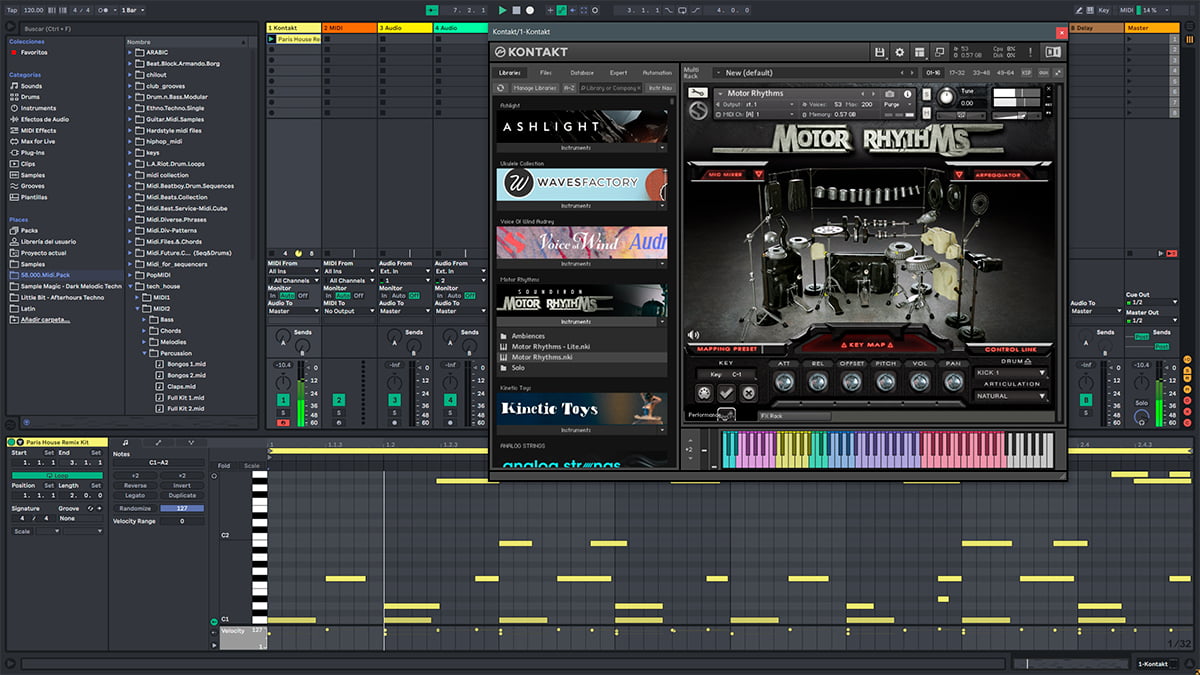Select the Libraries tab in Kontakt
This screenshot has width=1200, height=675.
[x=511, y=73]
